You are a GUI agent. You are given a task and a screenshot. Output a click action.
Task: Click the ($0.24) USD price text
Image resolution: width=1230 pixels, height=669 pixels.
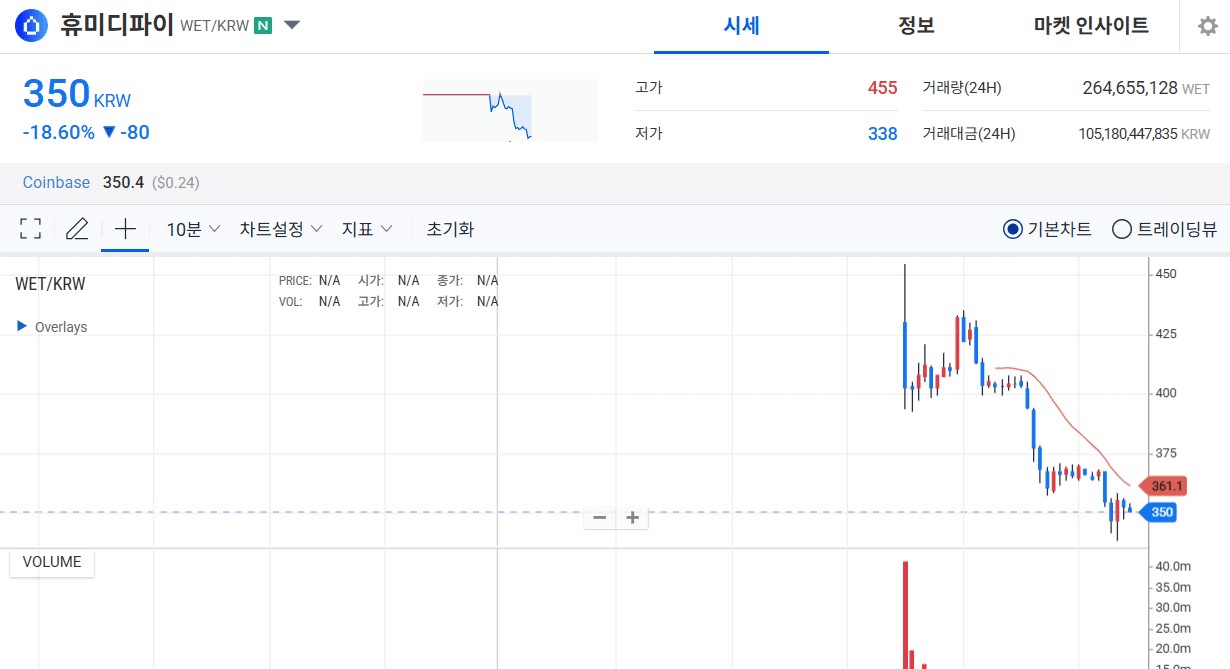click(176, 183)
